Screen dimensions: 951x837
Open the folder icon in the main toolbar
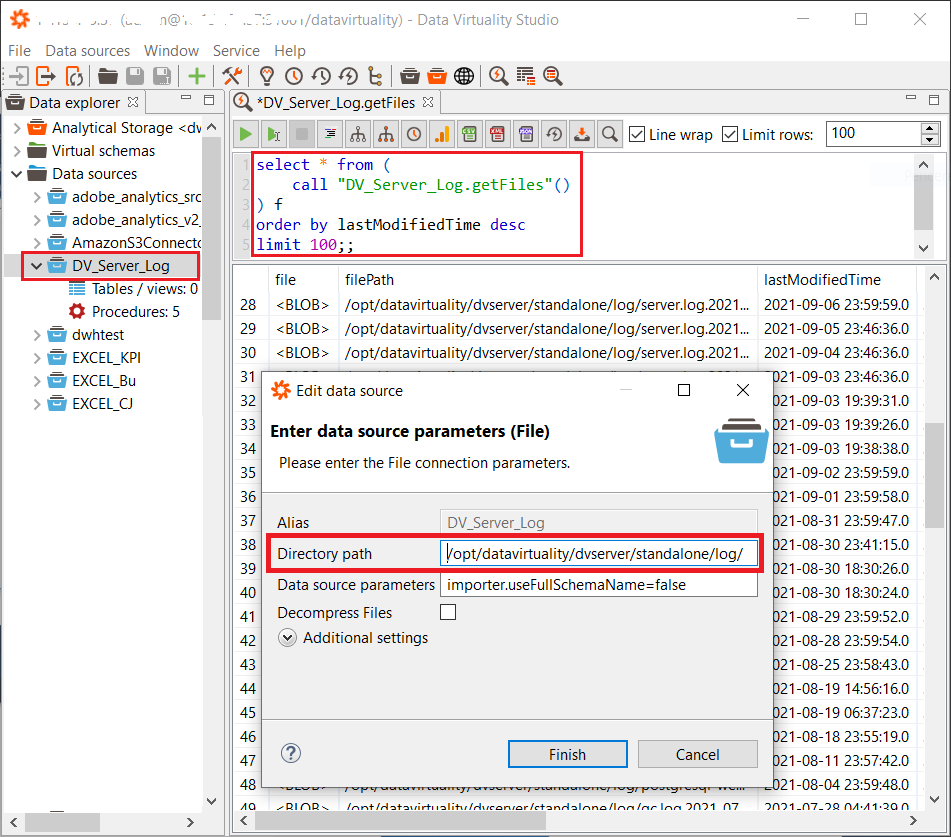[x=107, y=76]
